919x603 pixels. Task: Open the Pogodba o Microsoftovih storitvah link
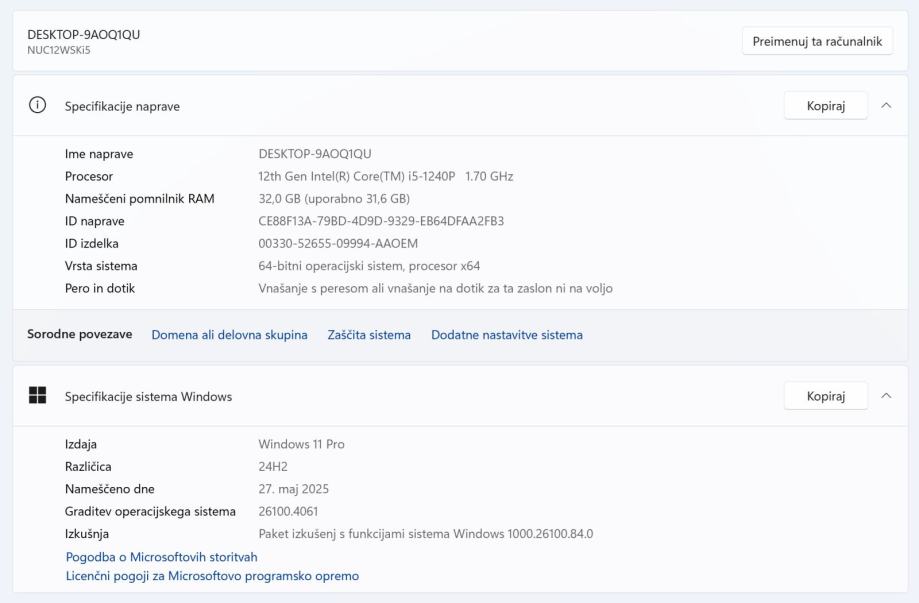(161, 557)
